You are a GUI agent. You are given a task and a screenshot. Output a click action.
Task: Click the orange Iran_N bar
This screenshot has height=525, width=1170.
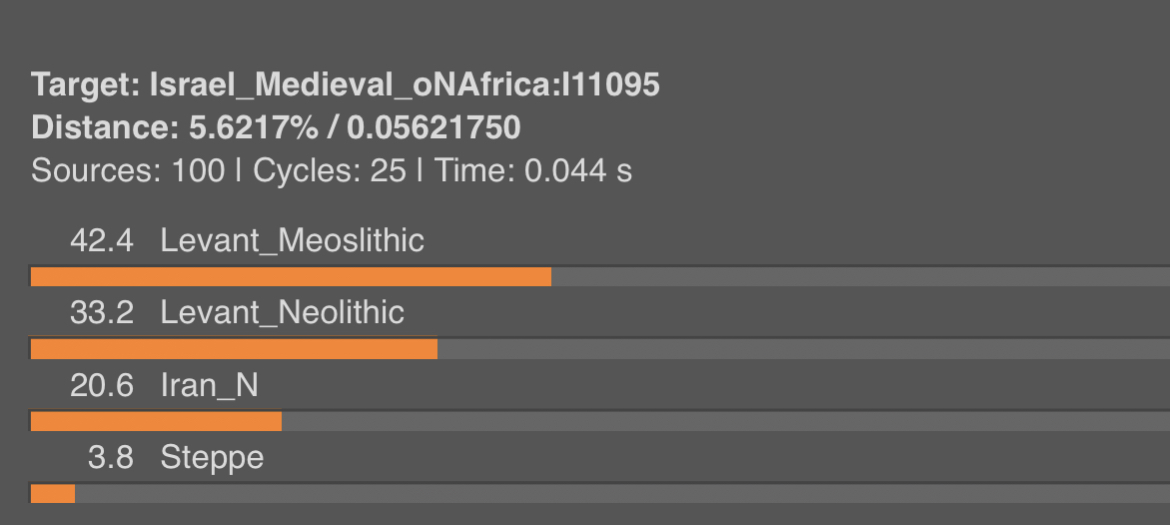[157, 422]
